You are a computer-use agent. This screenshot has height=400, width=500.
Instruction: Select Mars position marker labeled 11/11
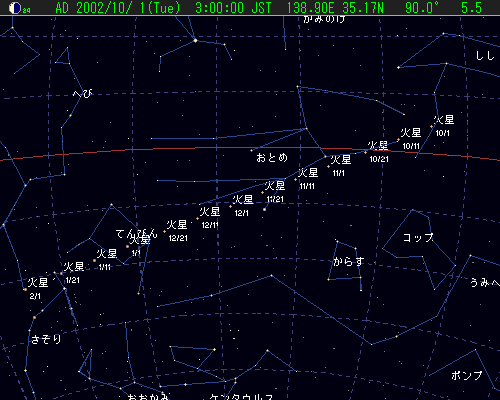coord(295,179)
